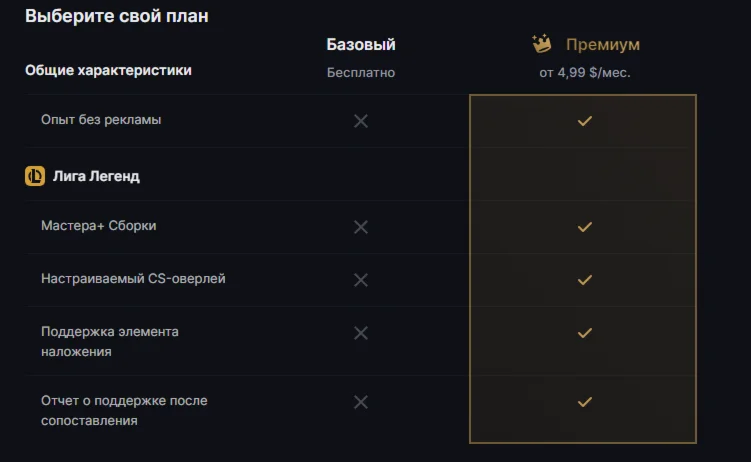Screen dimensions: 751x462
Task: Click Premium checkmark for Поддержка элемента наложения
Action: (585, 332)
